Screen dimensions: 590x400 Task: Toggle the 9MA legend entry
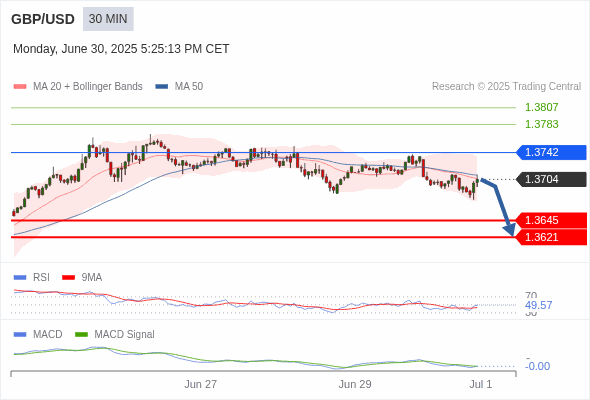pos(82,277)
